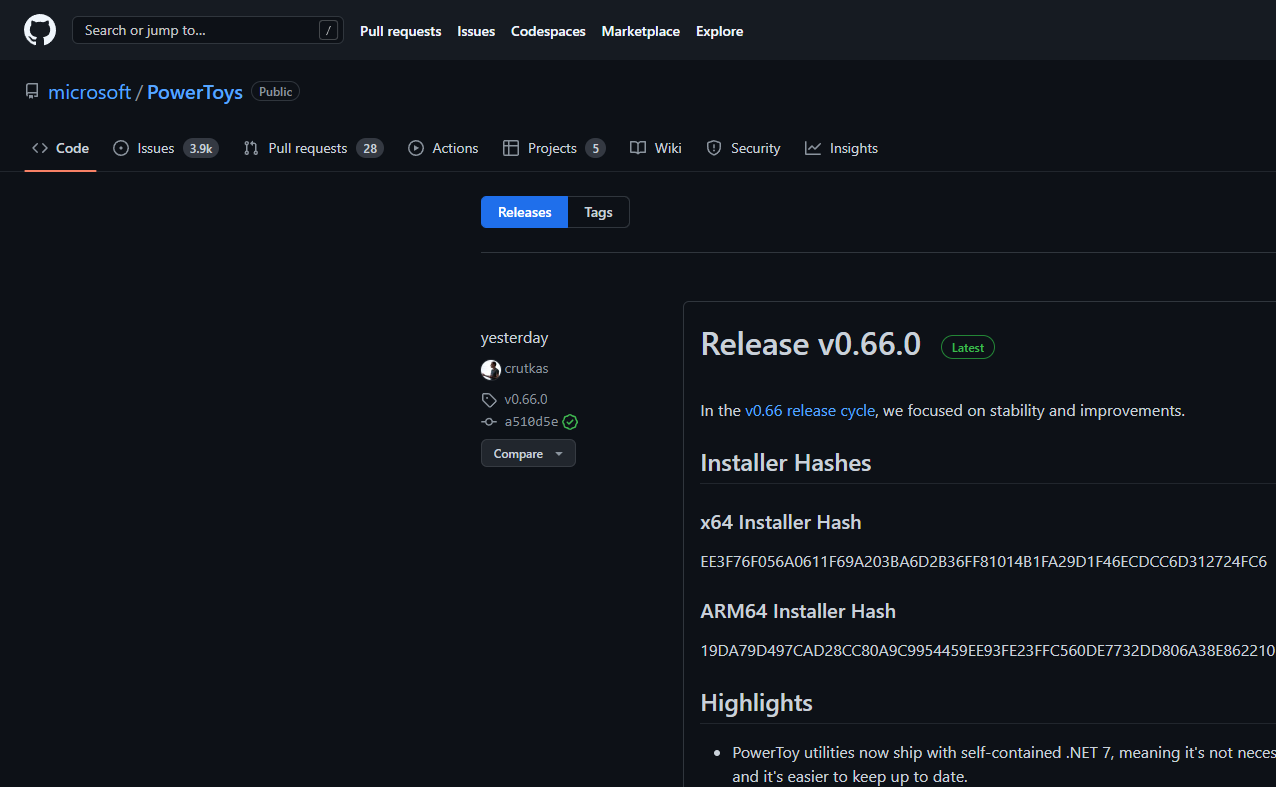Click the ARM64 Installer Hash heading
The height and width of the screenshot is (787, 1276).
798,611
